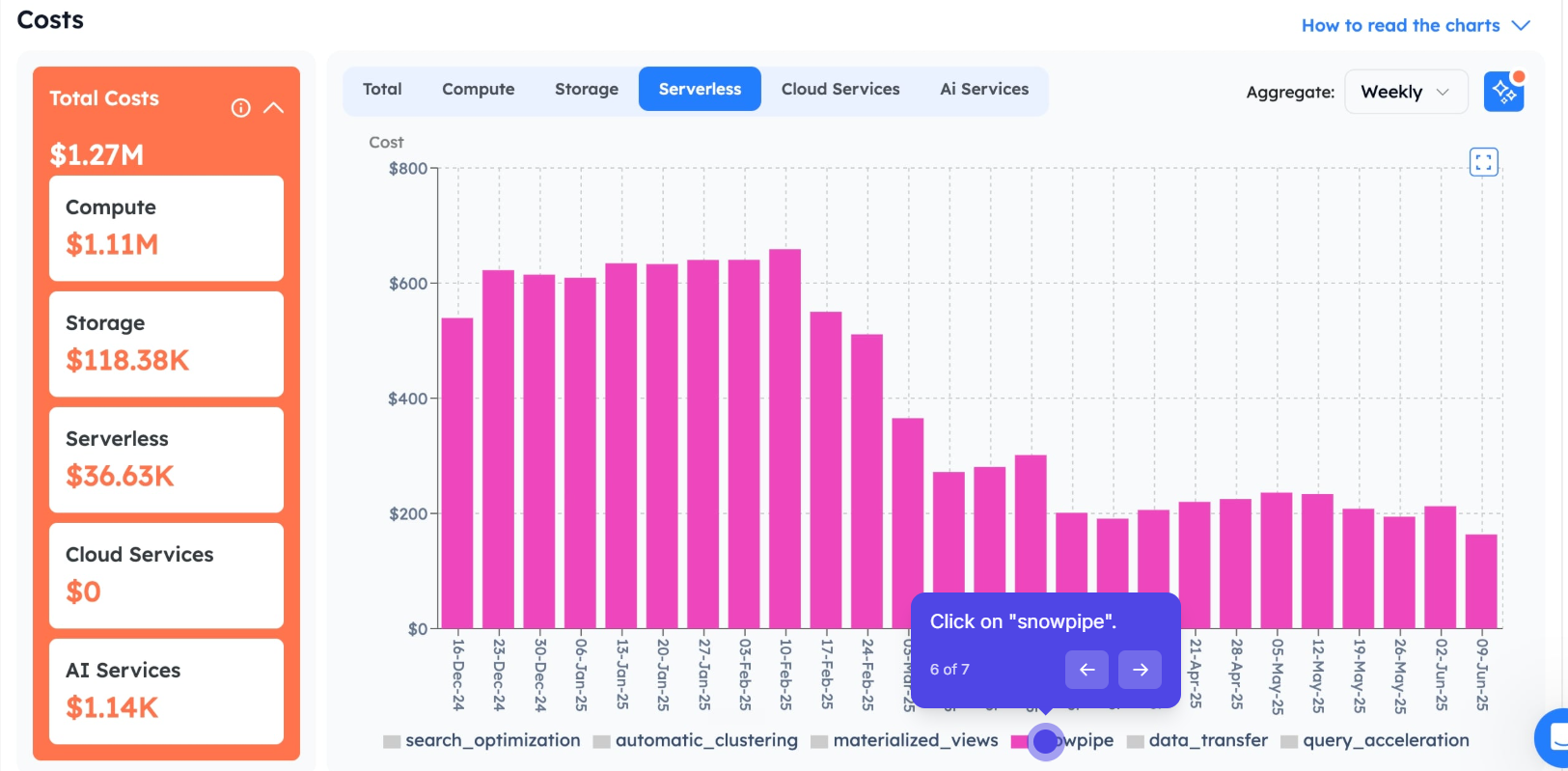Switch to the Cloud Services tab
This screenshot has width=1568, height=771.
840,89
